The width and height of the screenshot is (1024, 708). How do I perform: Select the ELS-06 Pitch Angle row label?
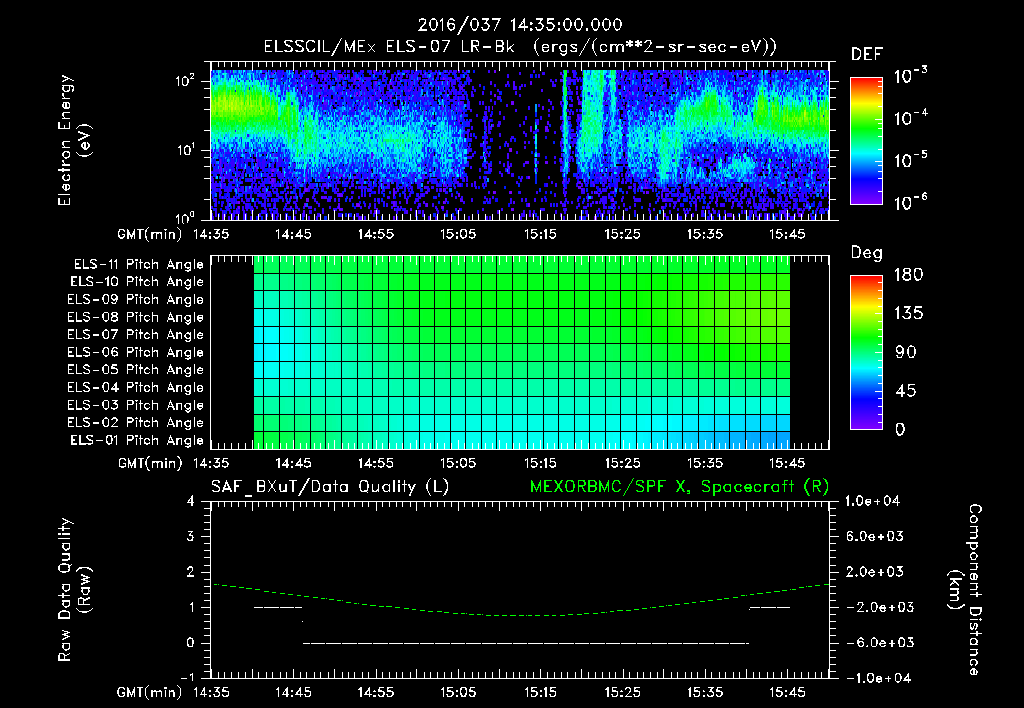coord(135,353)
